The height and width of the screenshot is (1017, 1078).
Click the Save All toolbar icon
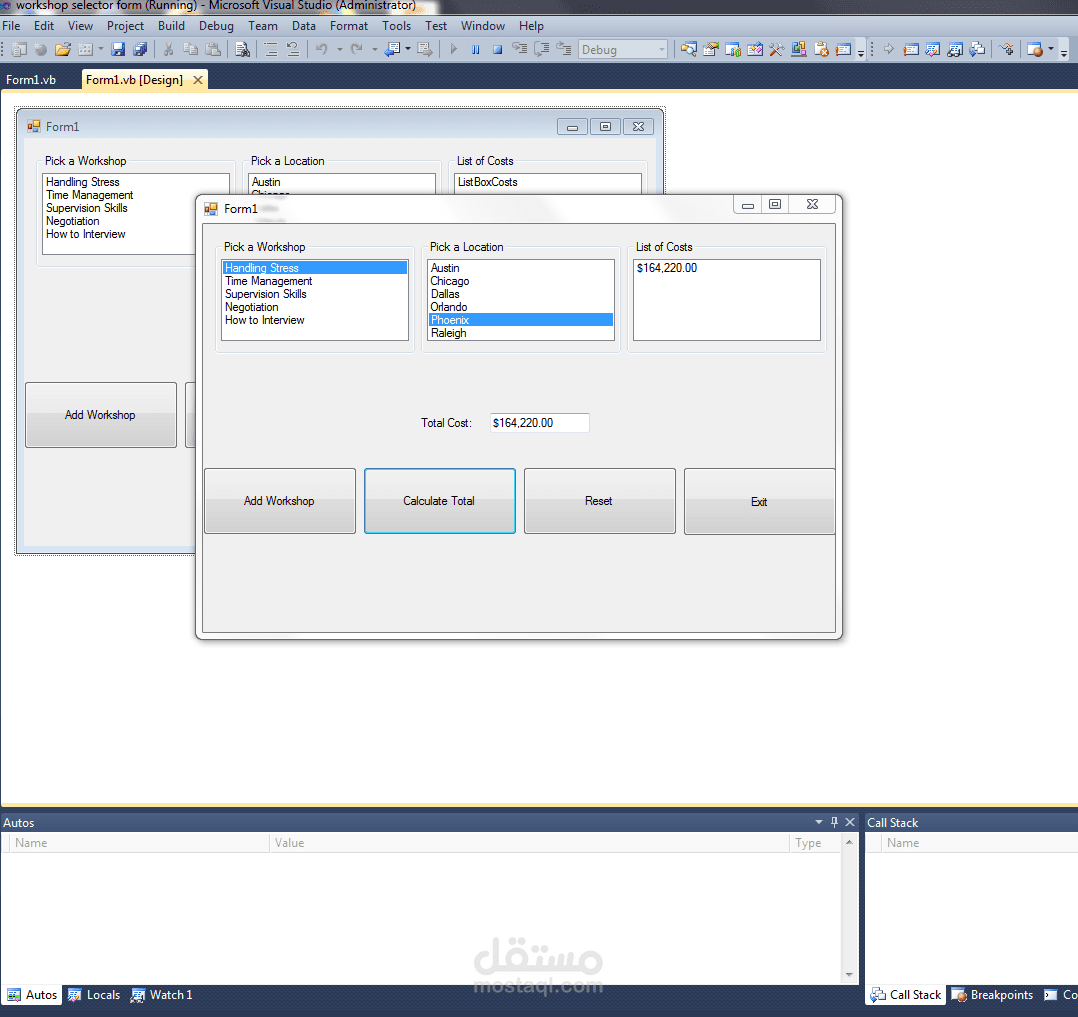(x=139, y=49)
